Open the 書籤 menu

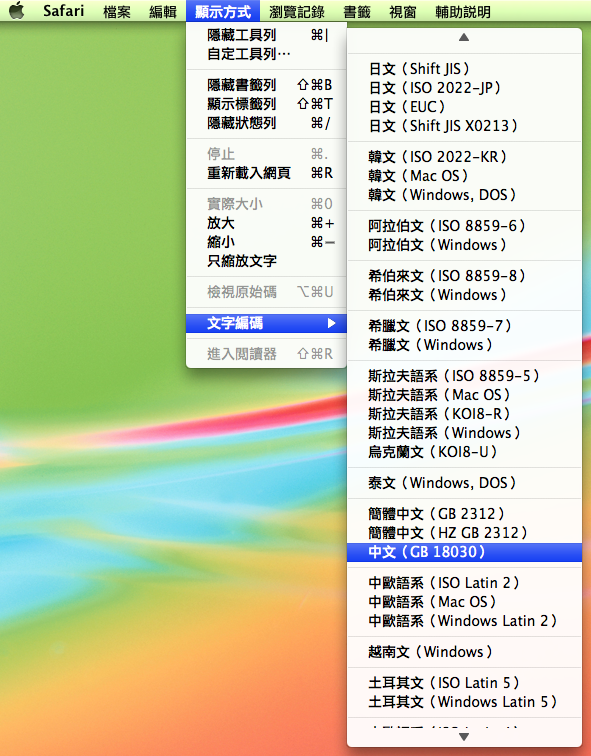point(357,11)
